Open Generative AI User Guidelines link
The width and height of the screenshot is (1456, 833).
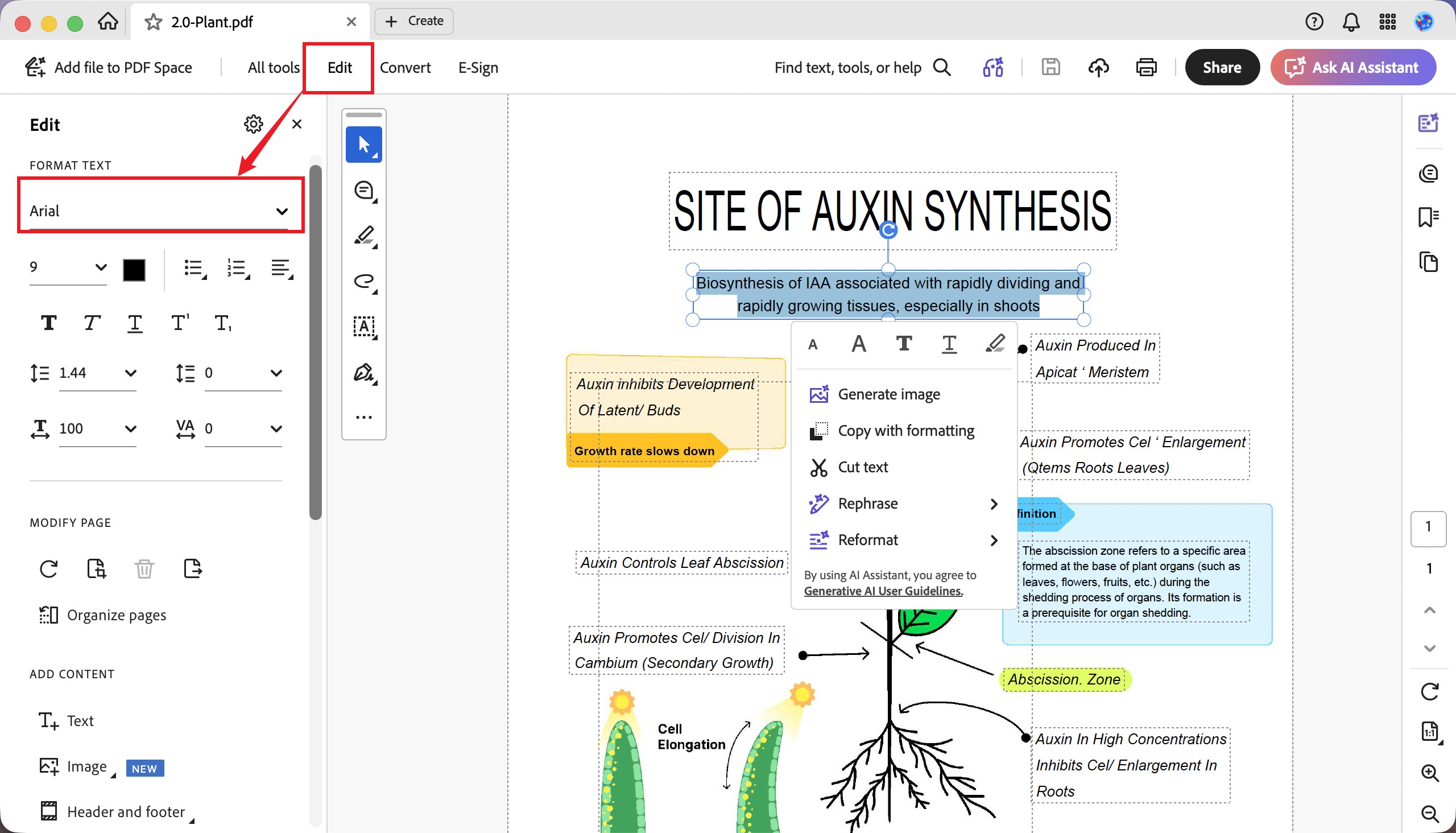tap(883, 591)
